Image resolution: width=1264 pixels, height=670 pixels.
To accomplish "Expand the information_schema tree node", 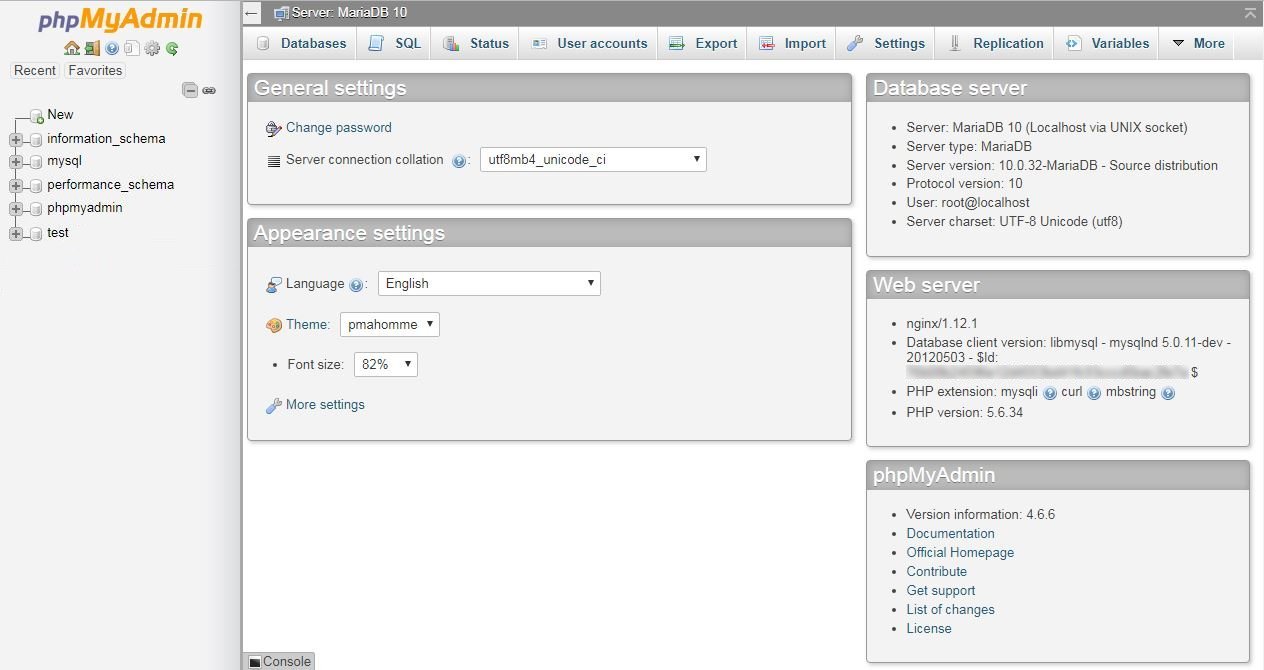I will click(16, 140).
